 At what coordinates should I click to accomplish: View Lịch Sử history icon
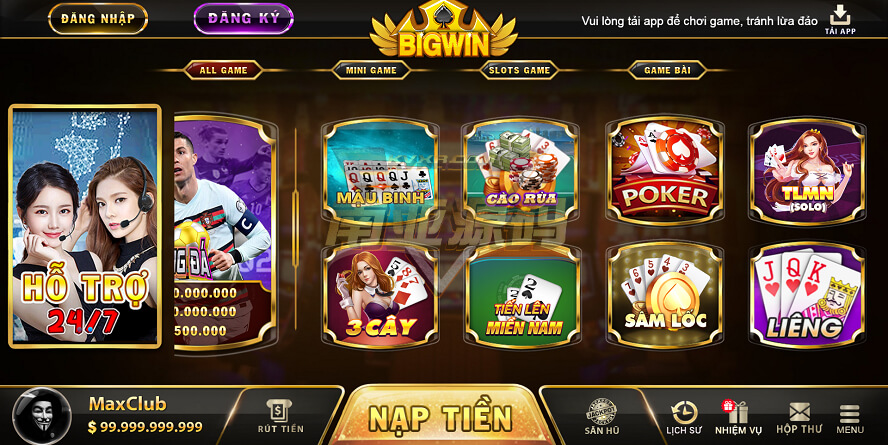(684, 418)
